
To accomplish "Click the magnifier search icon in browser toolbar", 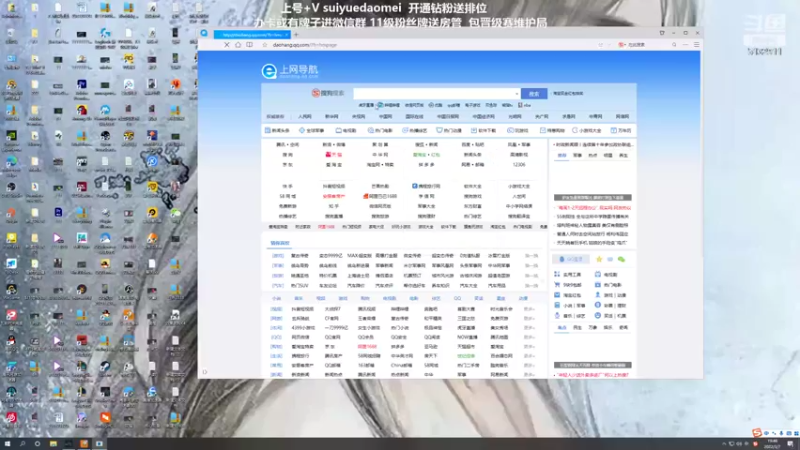I will pos(674,45).
